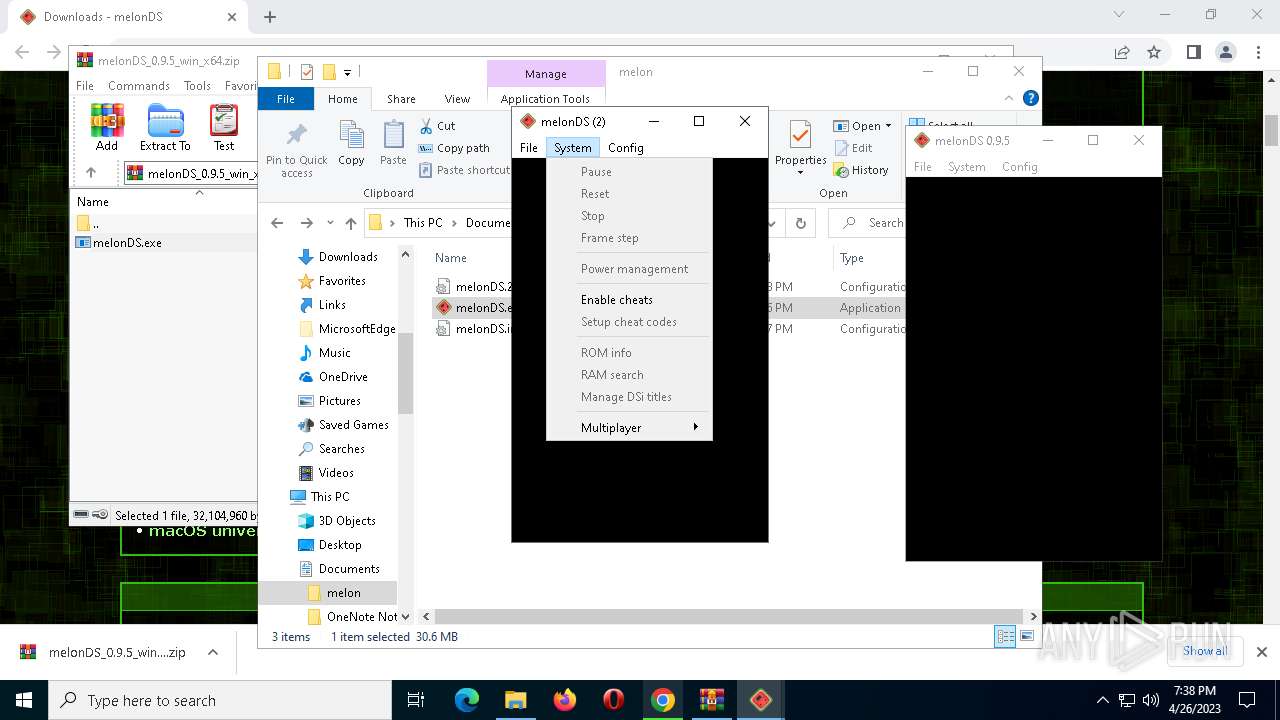The height and width of the screenshot is (720, 1280).
Task: Open Chrome from the taskbar
Action: click(663, 700)
